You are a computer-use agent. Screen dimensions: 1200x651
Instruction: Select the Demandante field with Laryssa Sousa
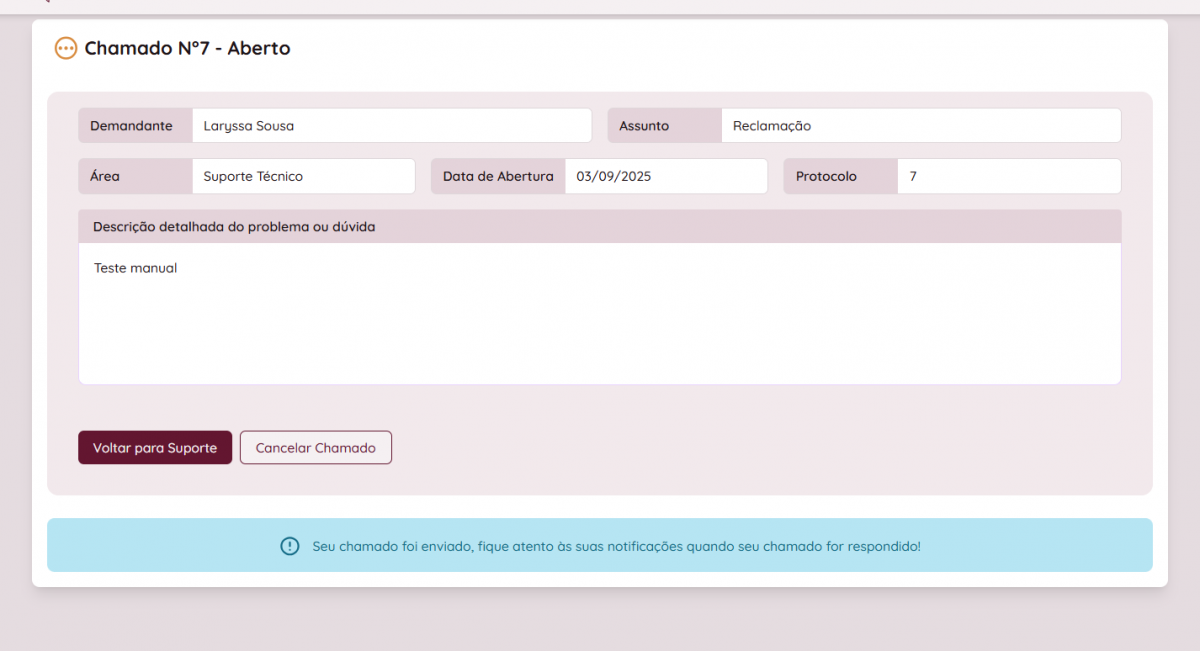tap(391, 126)
